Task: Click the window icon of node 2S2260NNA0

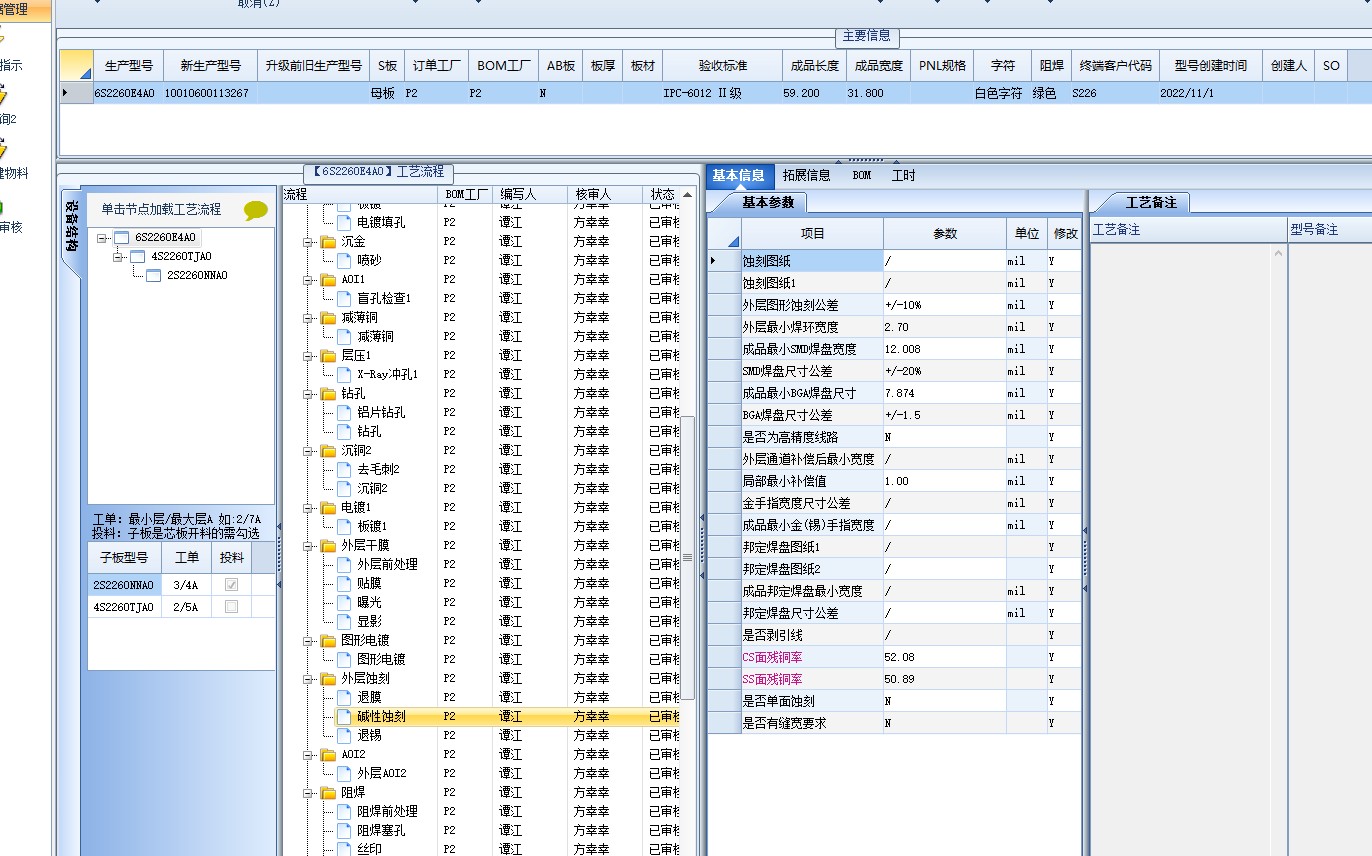Action: pyautogui.click(x=154, y=276)
